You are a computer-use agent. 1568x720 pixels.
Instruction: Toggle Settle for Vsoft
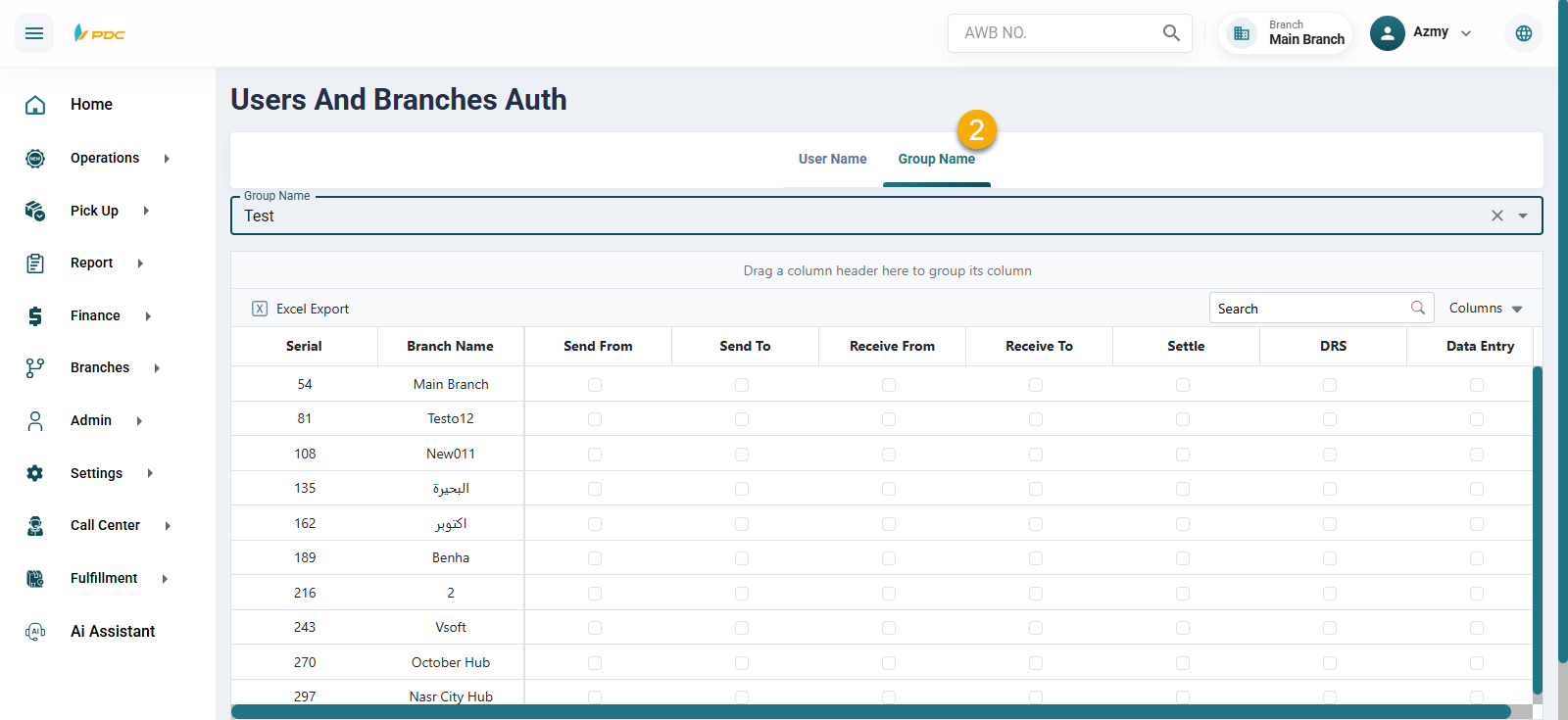coord(1183,628)
